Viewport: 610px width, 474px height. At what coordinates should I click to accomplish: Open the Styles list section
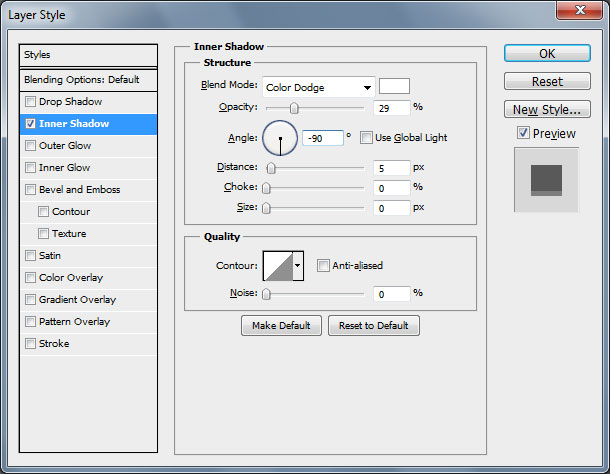[x=89, y=55]
